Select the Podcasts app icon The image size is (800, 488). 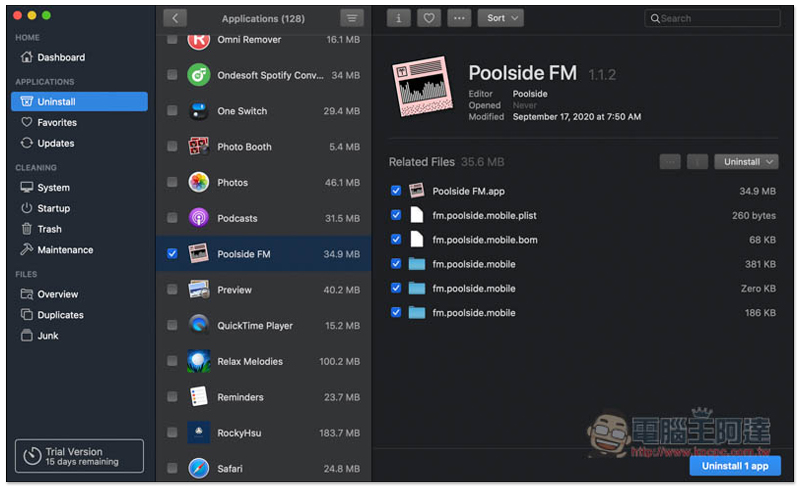coord(198,218)
